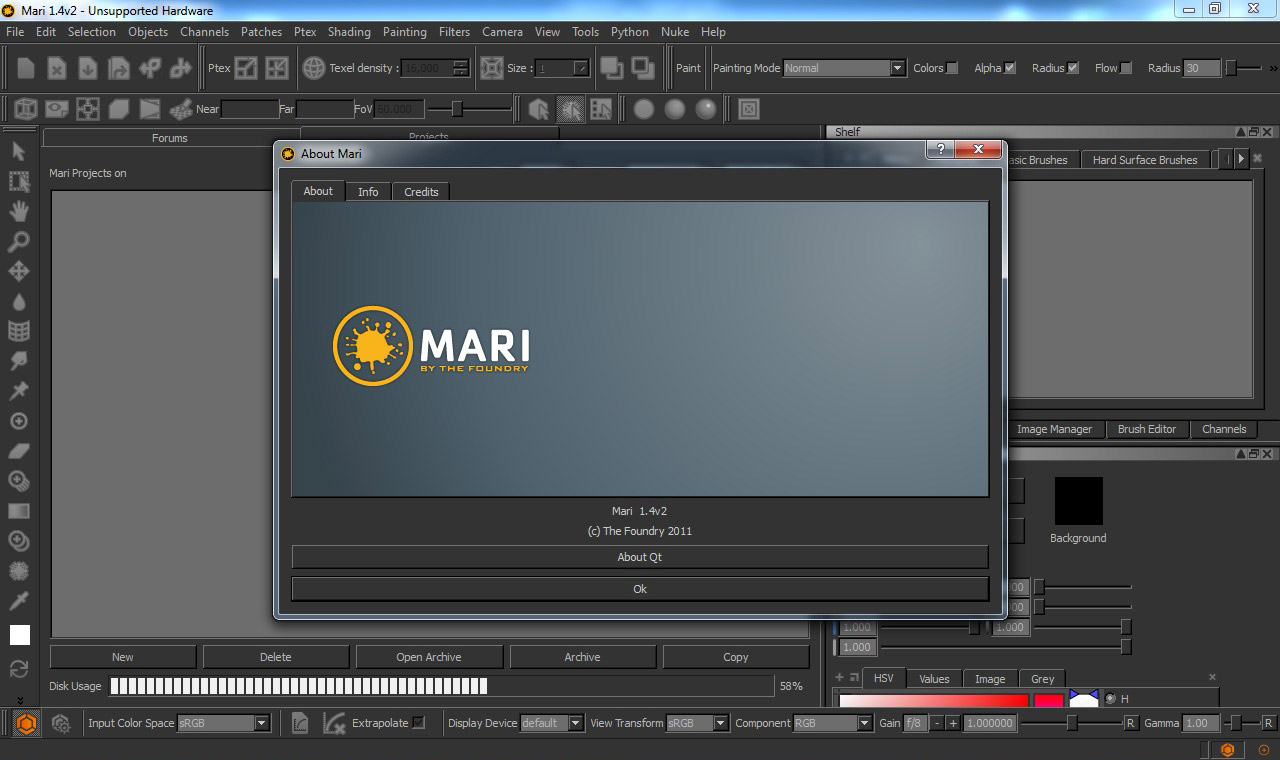This screenshot has width=1280, height=760.
Task: Click the globe Texel density icon
Action: point(314,68)
